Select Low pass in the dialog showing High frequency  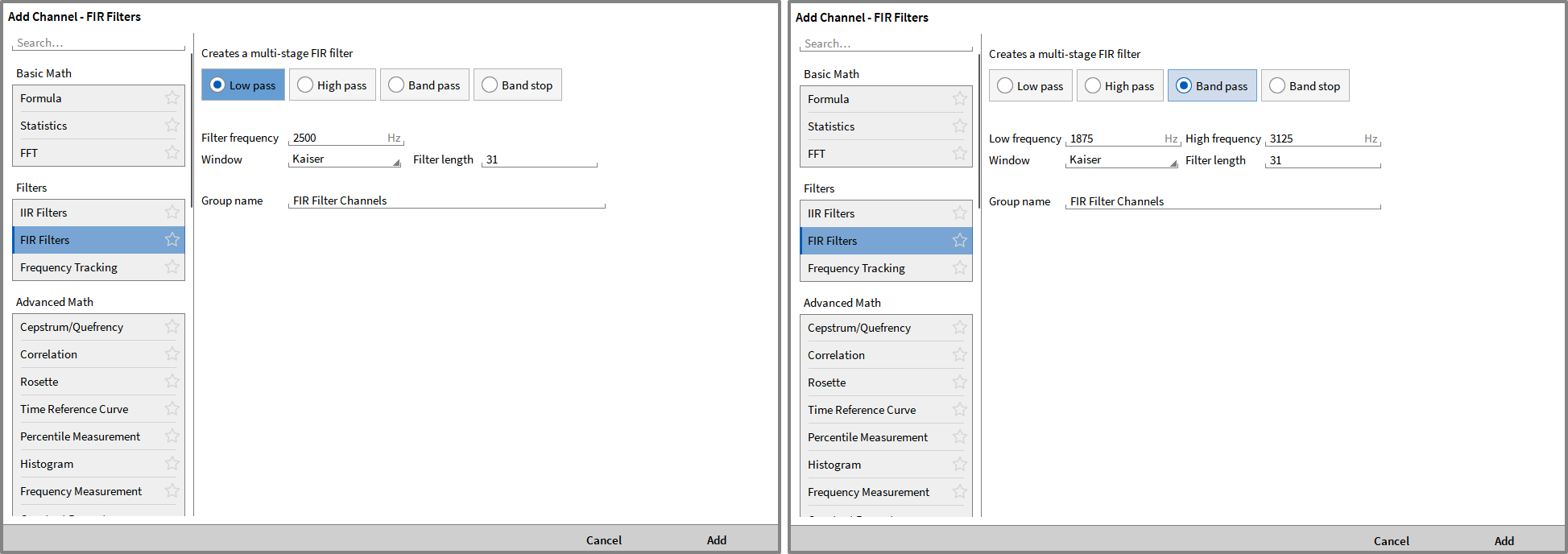point(1031,86)
